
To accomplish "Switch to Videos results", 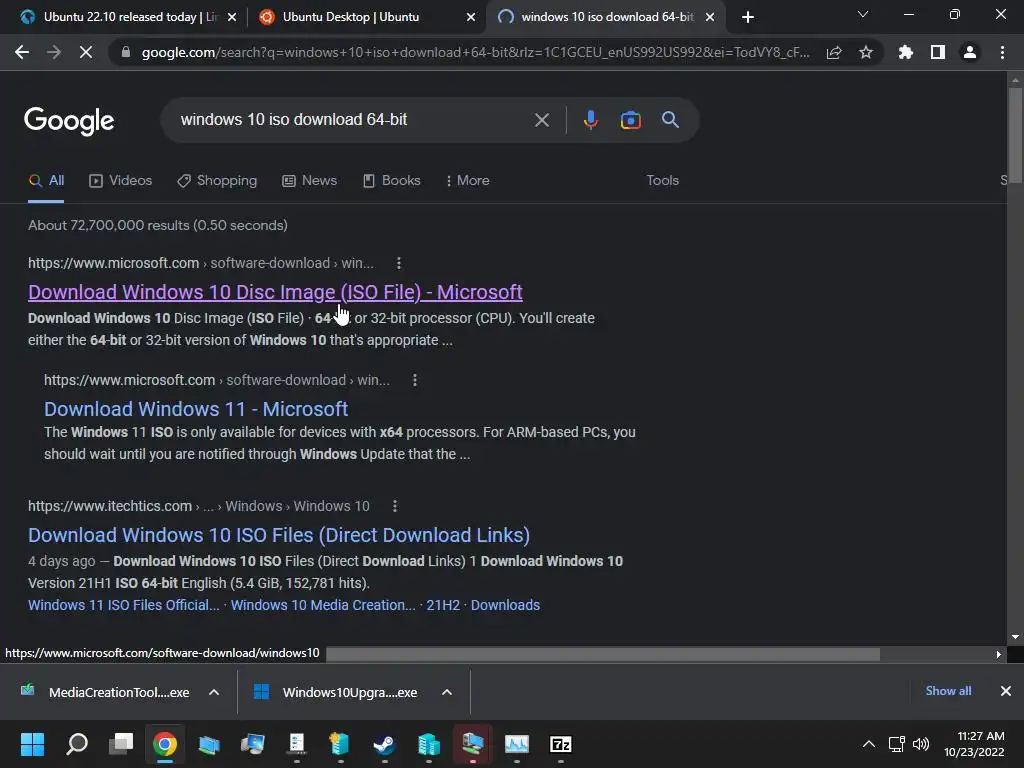I will click(x=121, y=181).
